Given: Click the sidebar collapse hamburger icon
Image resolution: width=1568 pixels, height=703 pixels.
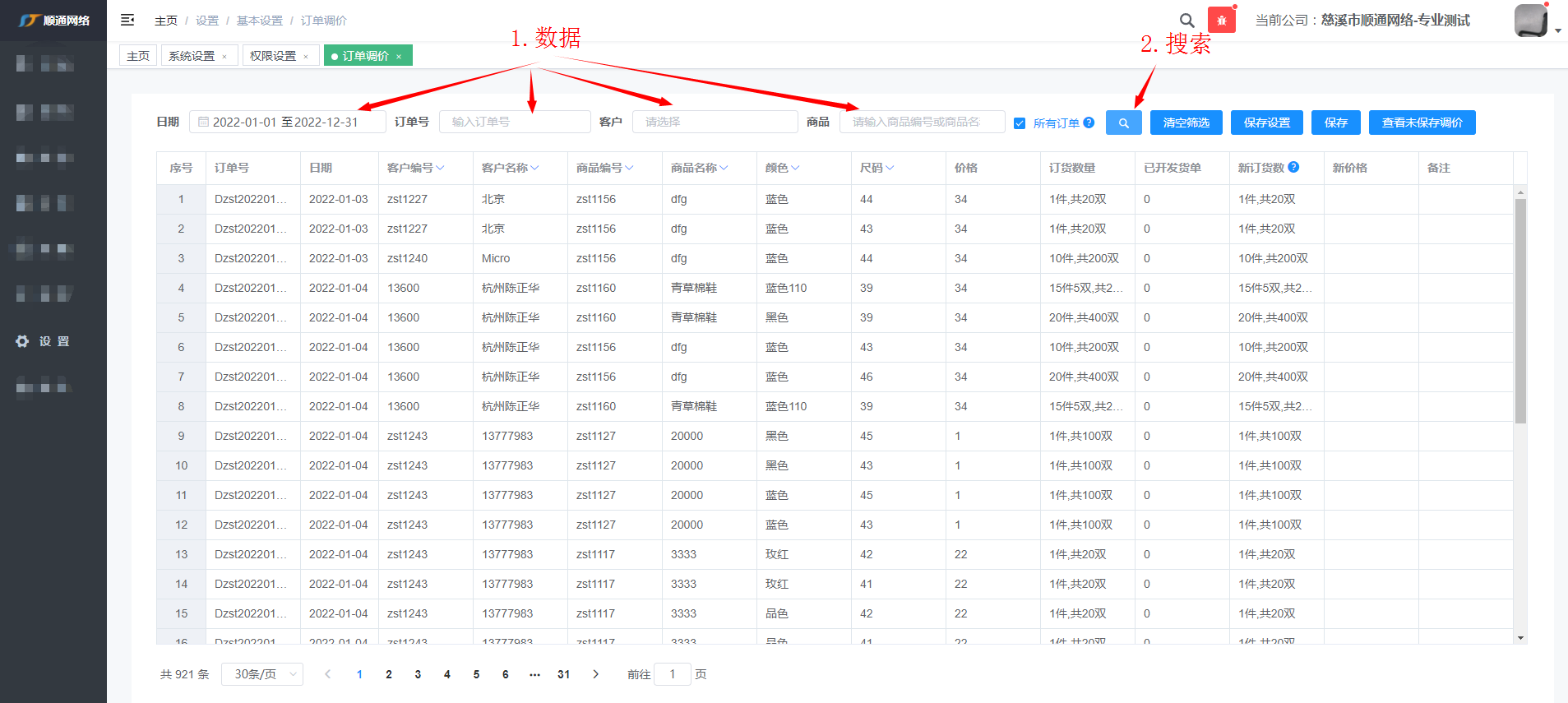Looking at the screenshot, I should [x=127, y=20].
